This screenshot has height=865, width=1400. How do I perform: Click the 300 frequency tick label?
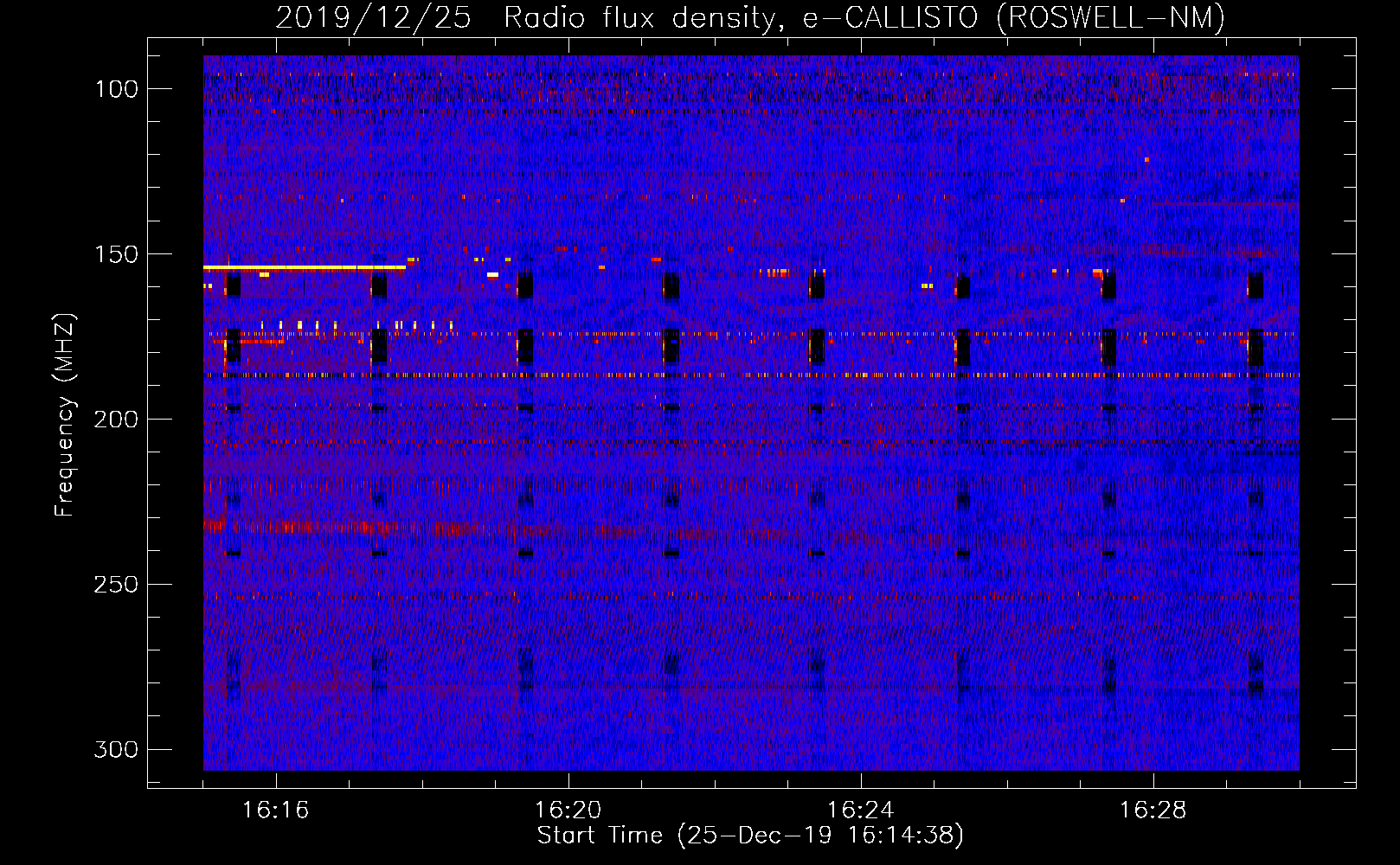pos(116,749)
